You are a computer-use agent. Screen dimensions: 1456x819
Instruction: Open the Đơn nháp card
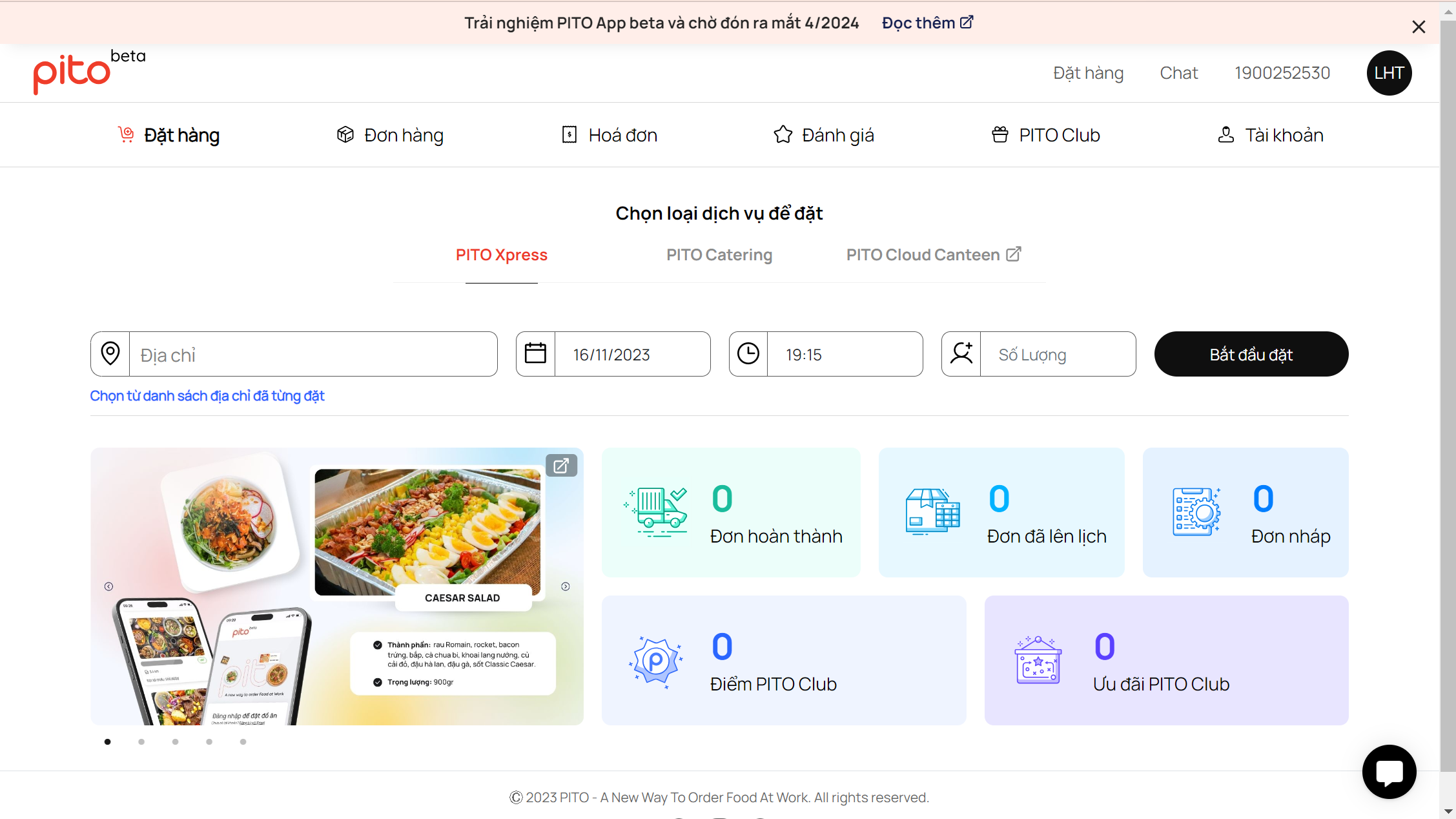[x=1246, y=512]
